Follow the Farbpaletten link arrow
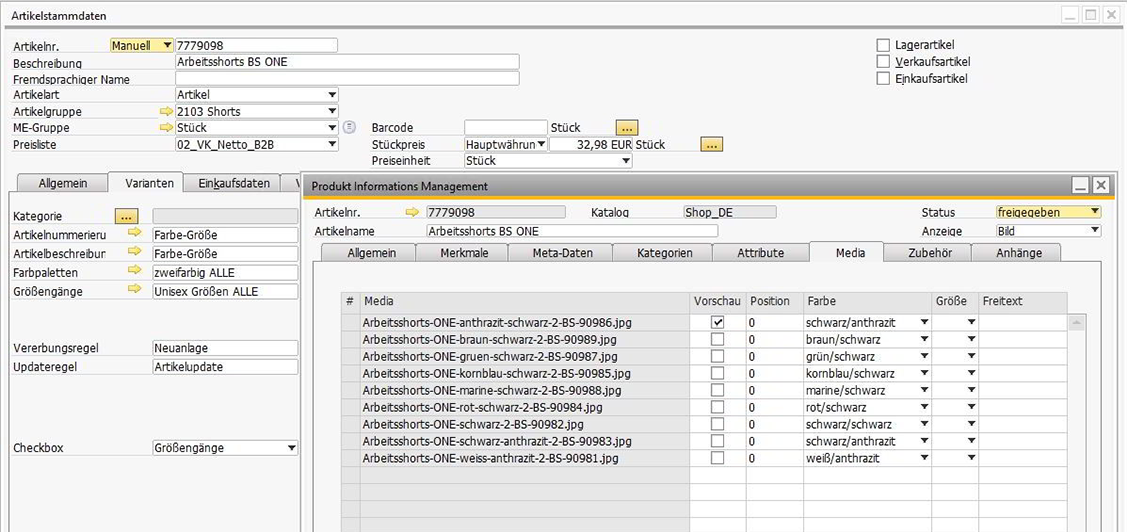 [135, 270]
